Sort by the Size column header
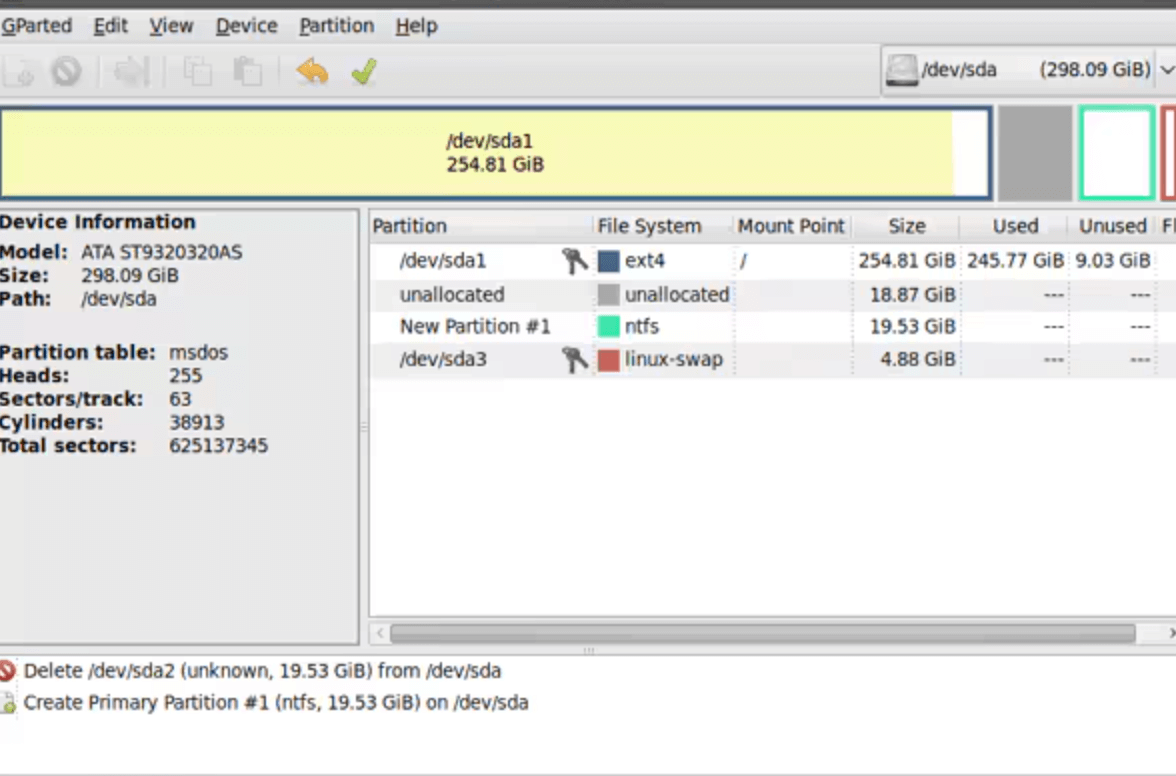This screenshot has width=1176, height=776. pyautogui.click(x=906, y=226)
